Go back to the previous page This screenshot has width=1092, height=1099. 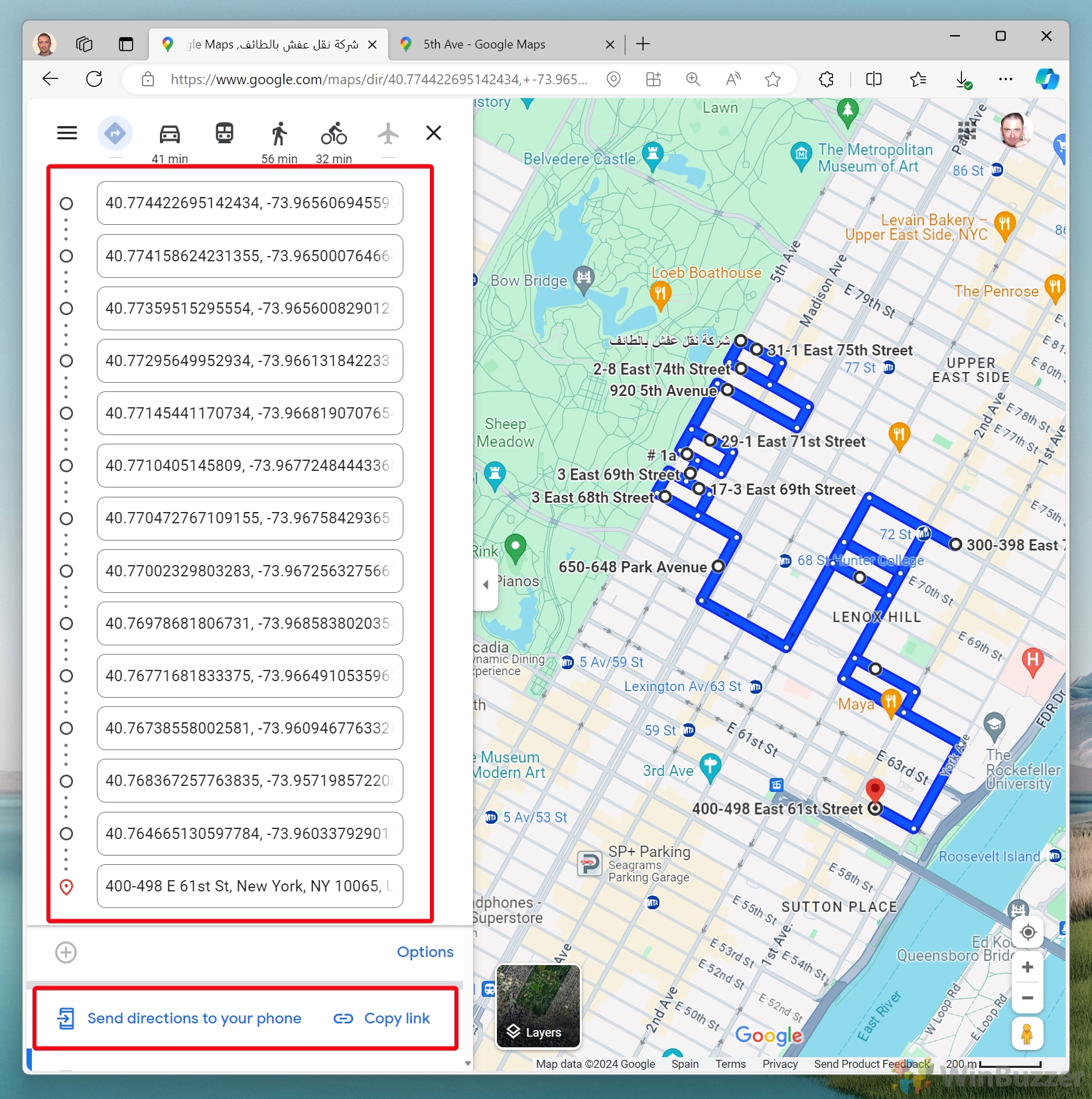[50, 80]
